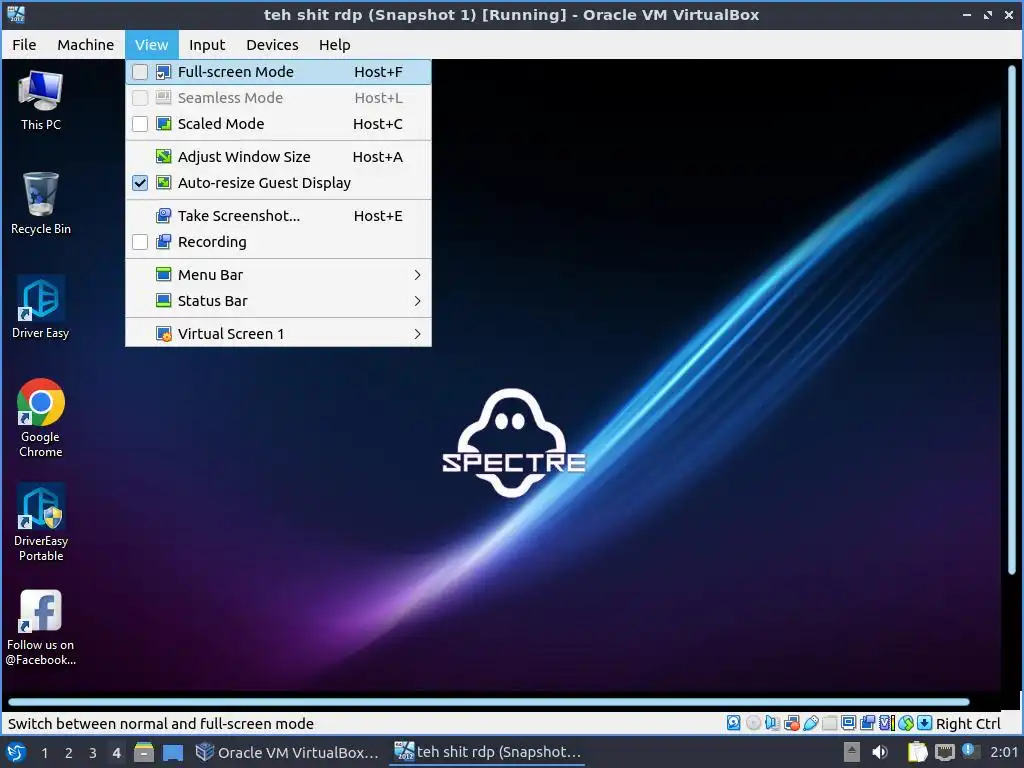Click the optical drive indicator in status bar
The height and width of the screenshot is (768, 1024).
(753, 723)
